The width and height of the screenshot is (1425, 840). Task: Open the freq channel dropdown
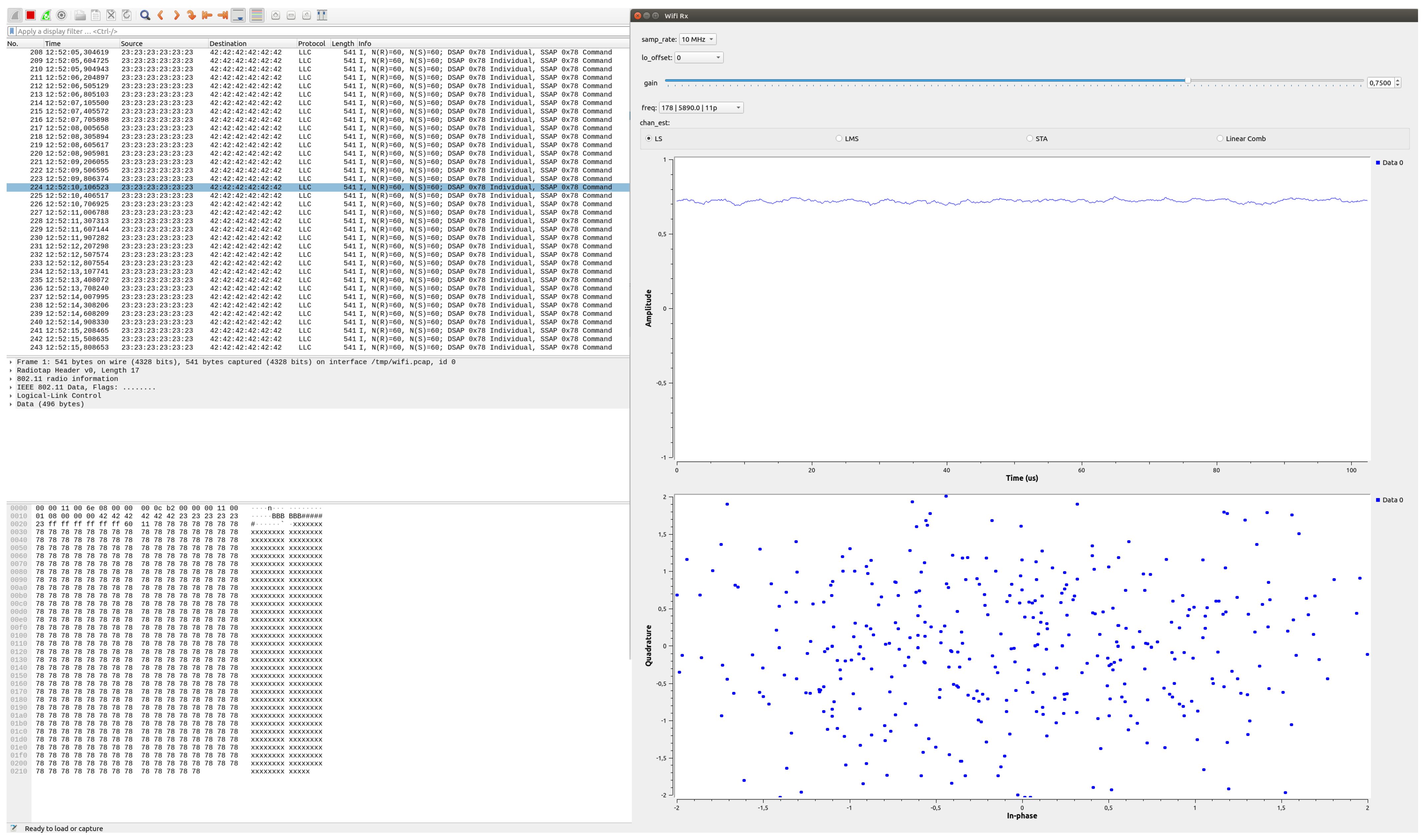700,108
